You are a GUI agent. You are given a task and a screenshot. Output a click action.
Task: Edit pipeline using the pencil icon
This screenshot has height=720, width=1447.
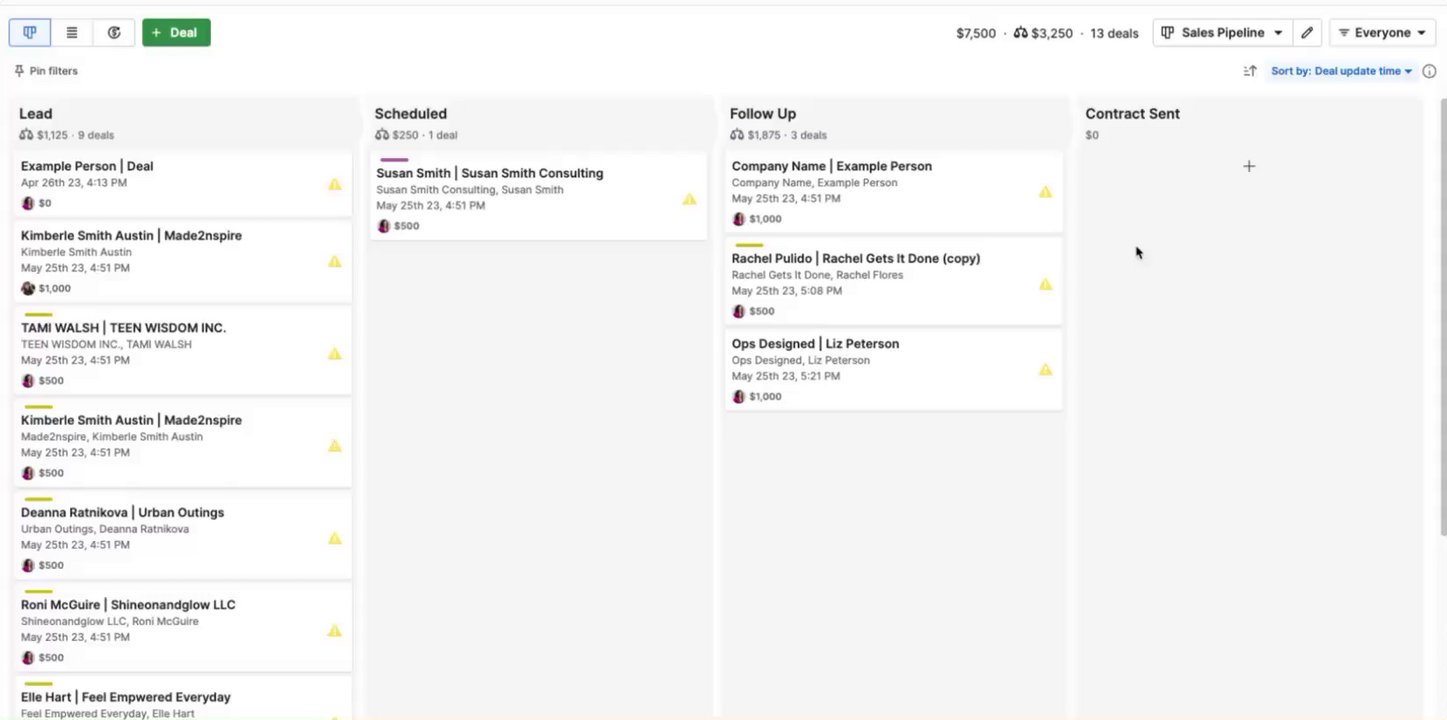click(1306, 33)
